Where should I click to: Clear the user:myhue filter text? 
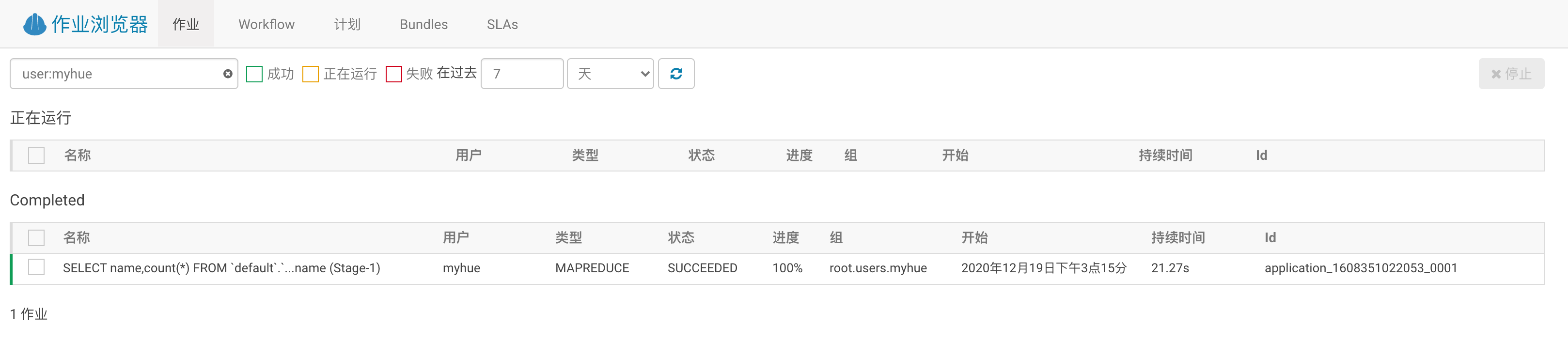(228, 74)
